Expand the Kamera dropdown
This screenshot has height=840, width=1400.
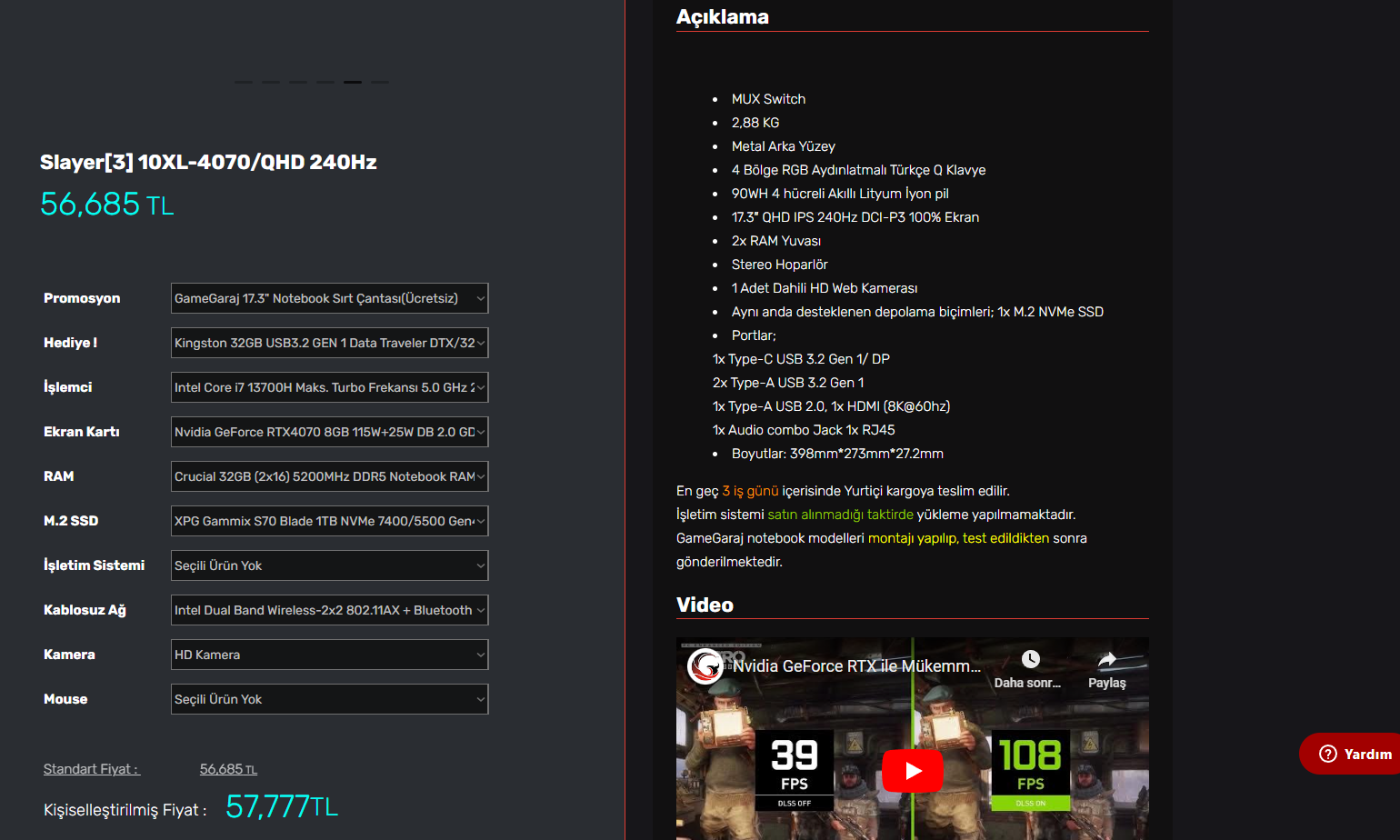(329, 655)
